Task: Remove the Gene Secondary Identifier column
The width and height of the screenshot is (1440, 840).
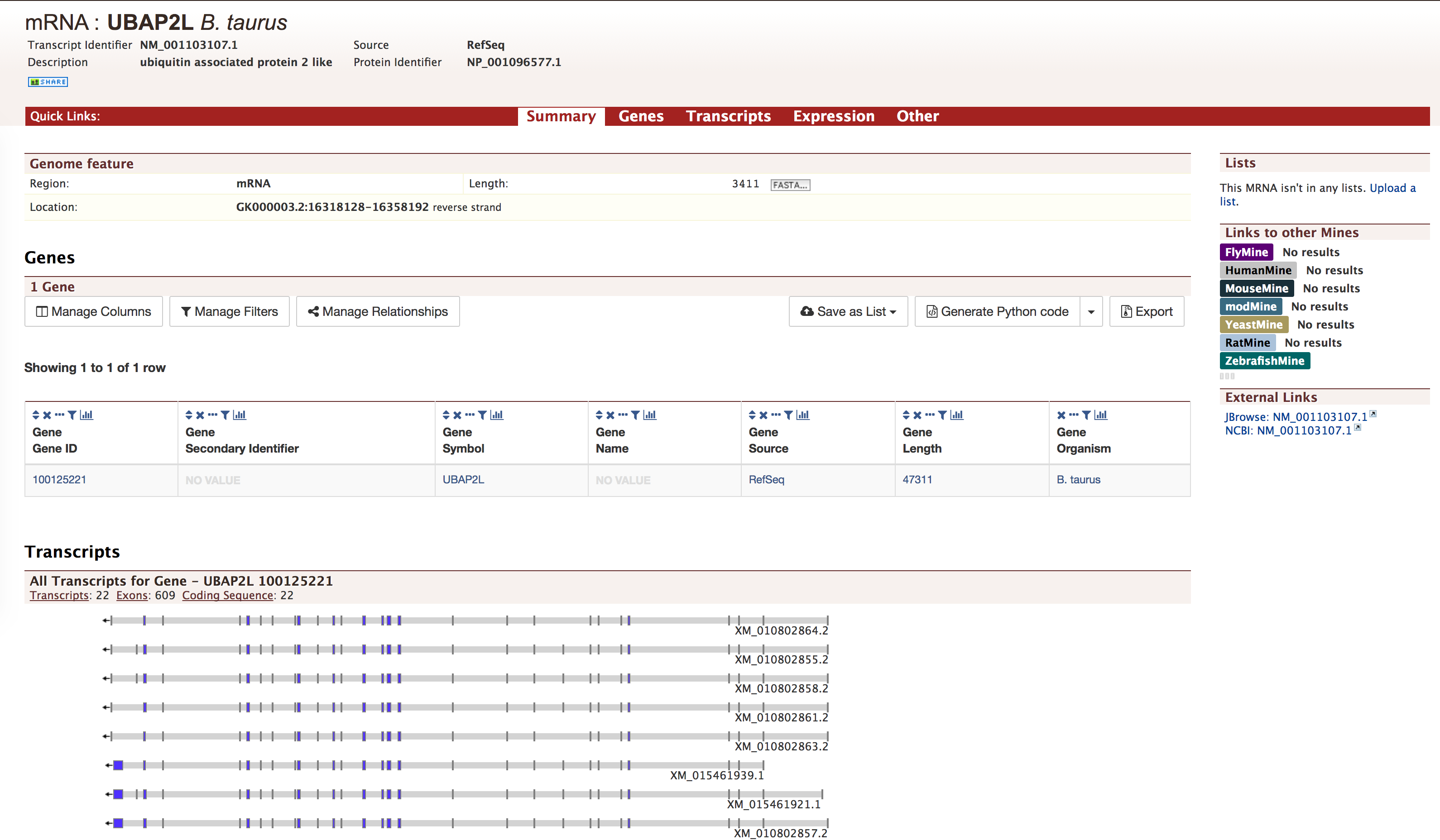Action: click(x=200, y=415)
